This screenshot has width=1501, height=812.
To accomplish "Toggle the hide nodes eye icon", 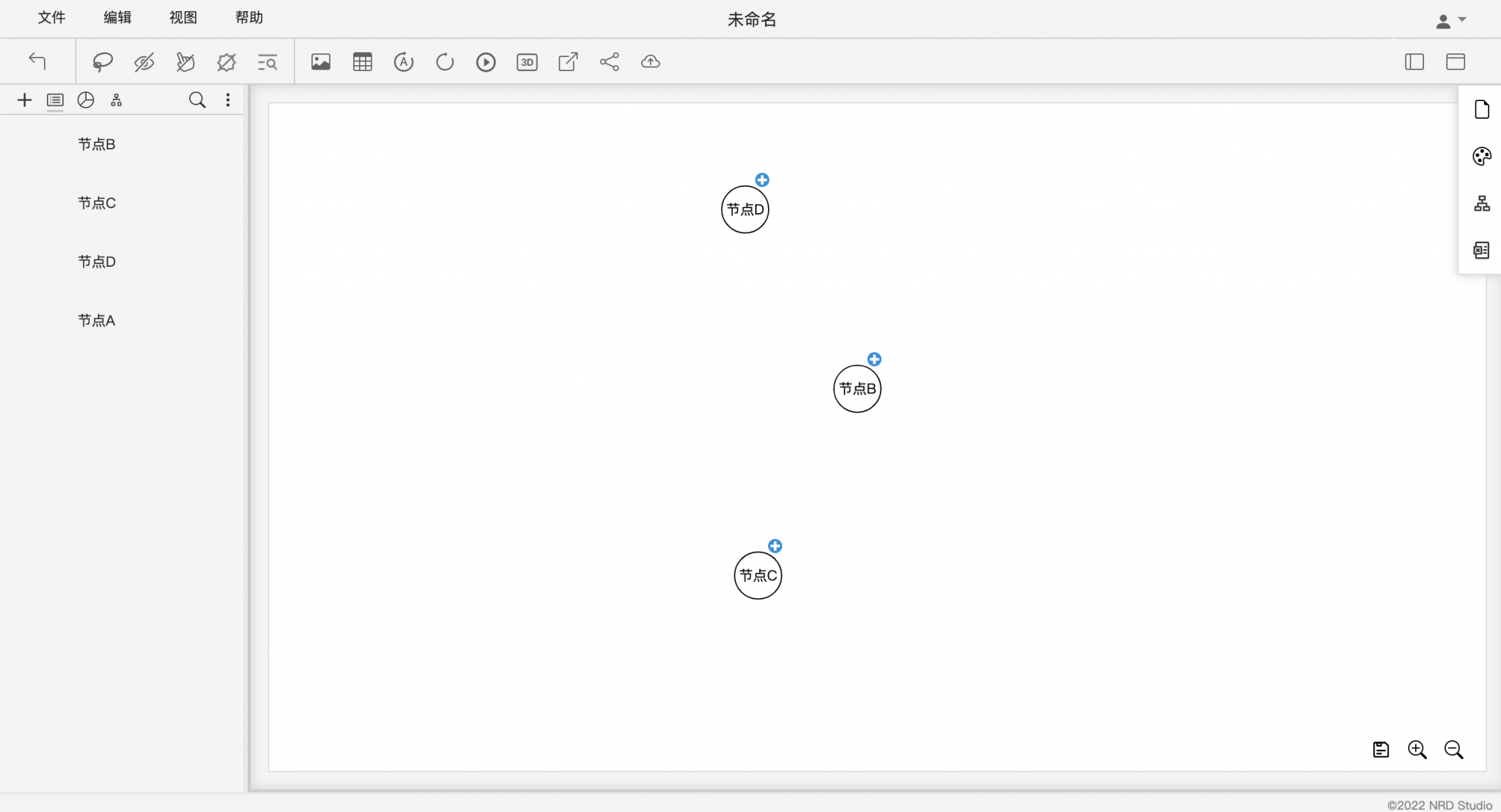I will pos(144,62).
